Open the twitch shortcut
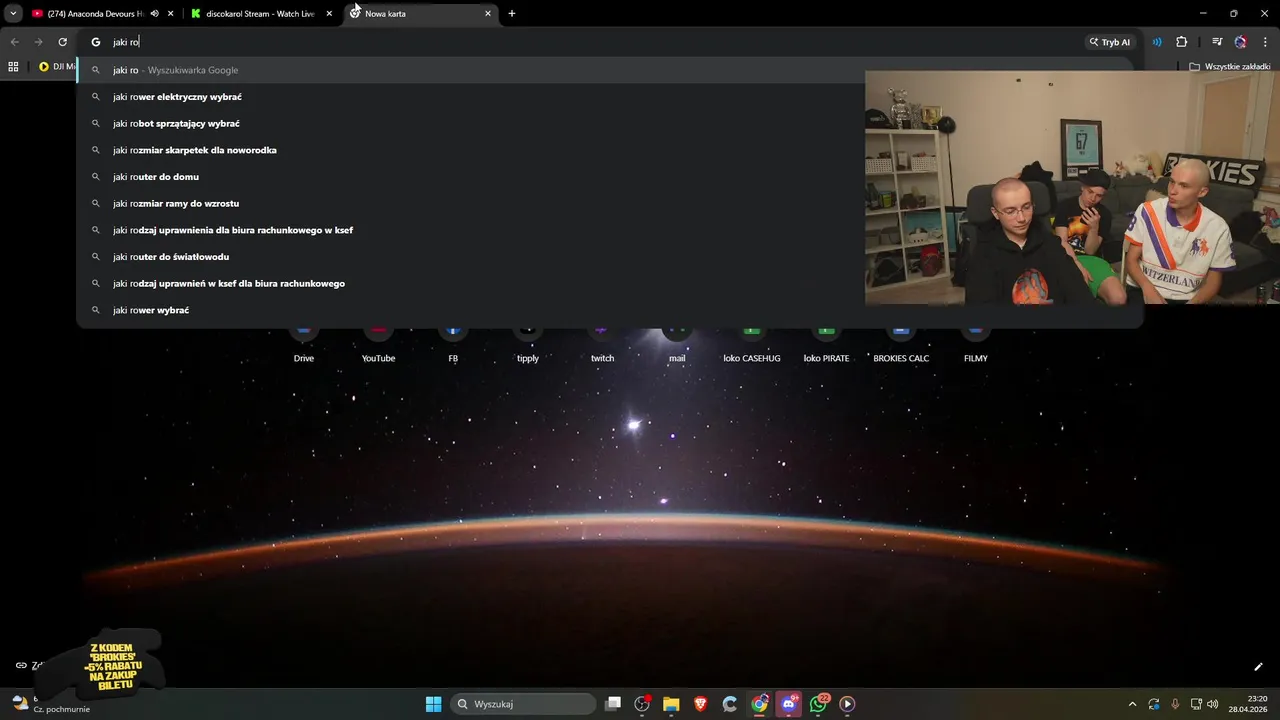 point(602,344)
